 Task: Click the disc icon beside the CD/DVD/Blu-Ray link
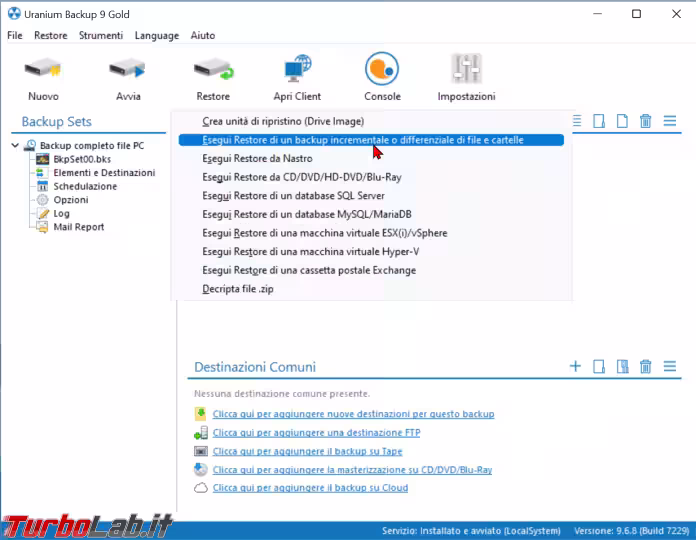pos(201,469)
